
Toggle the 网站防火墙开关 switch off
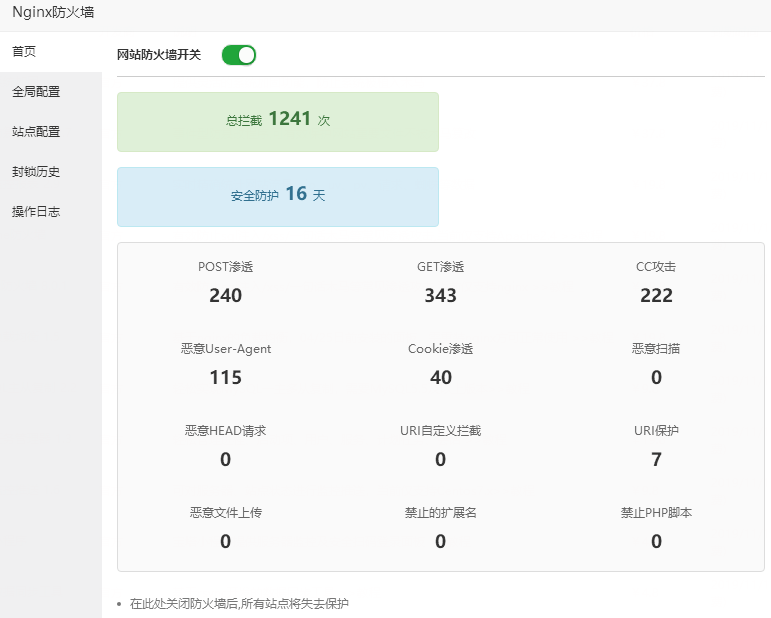pyautogui.click(x=239, y=55)
